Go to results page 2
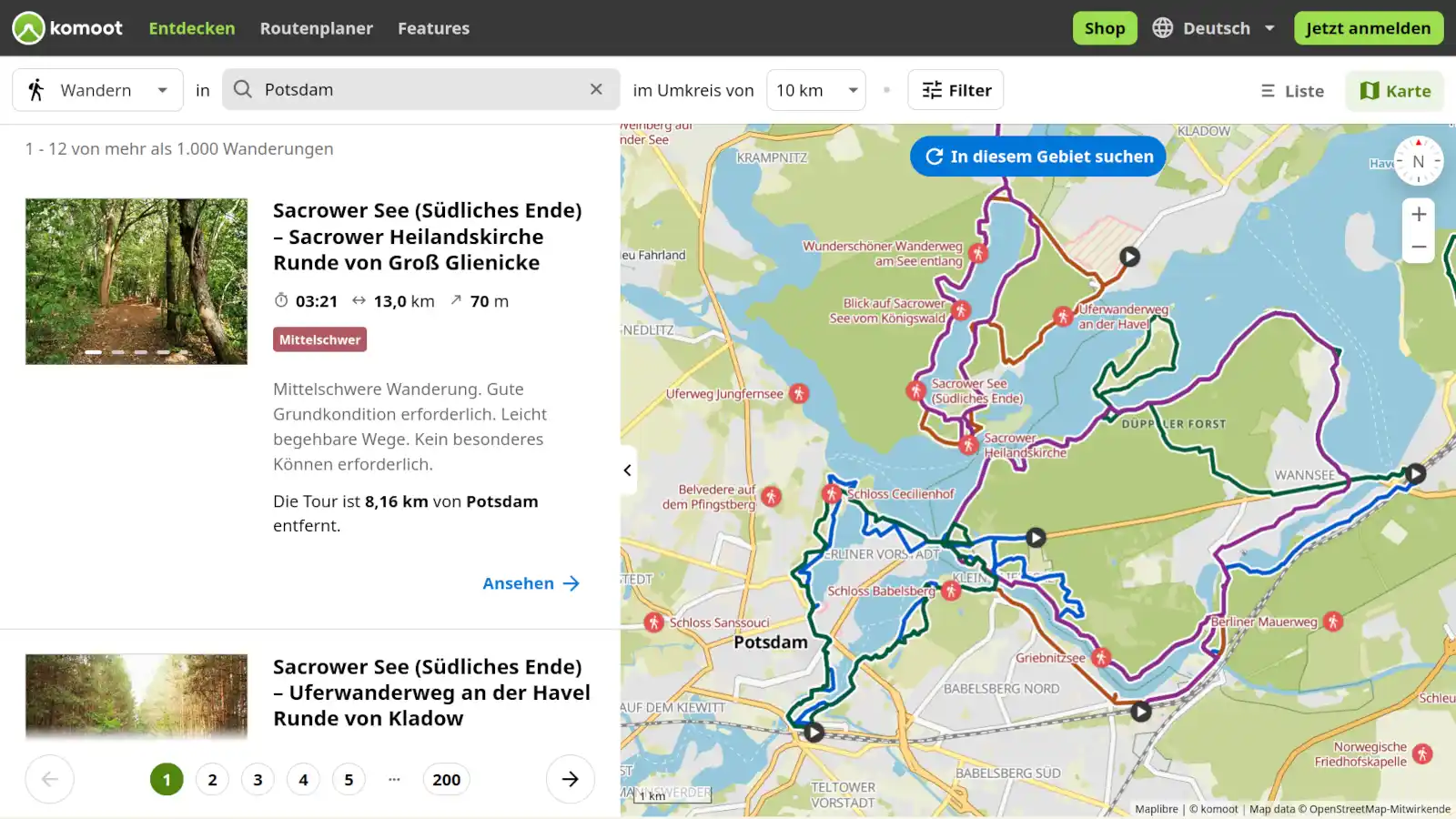Image resolution: width=1456 pixels, height=819 pixels. pos(212,779)
